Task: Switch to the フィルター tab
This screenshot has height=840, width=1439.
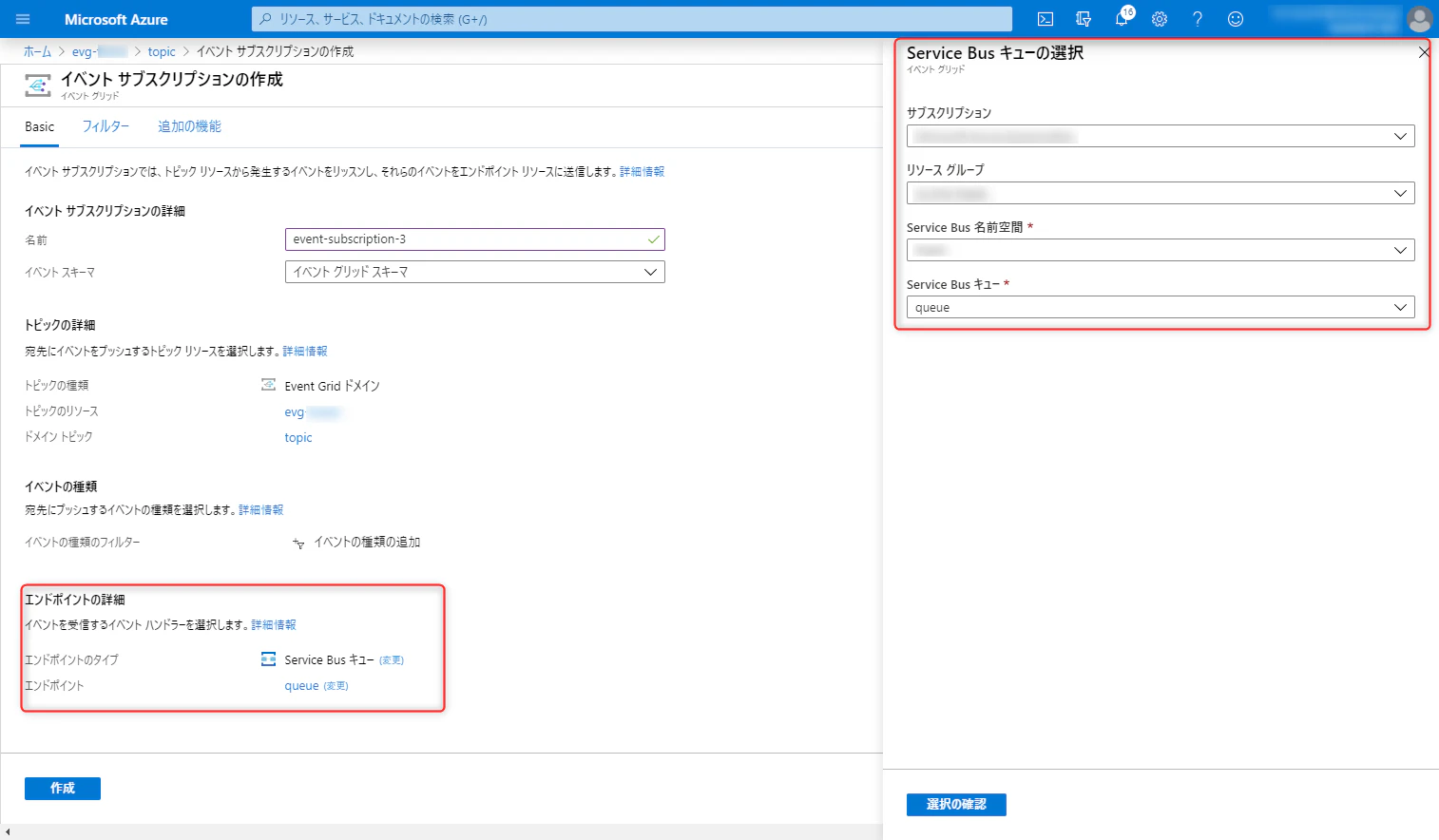Action: (x=106, y=126)
